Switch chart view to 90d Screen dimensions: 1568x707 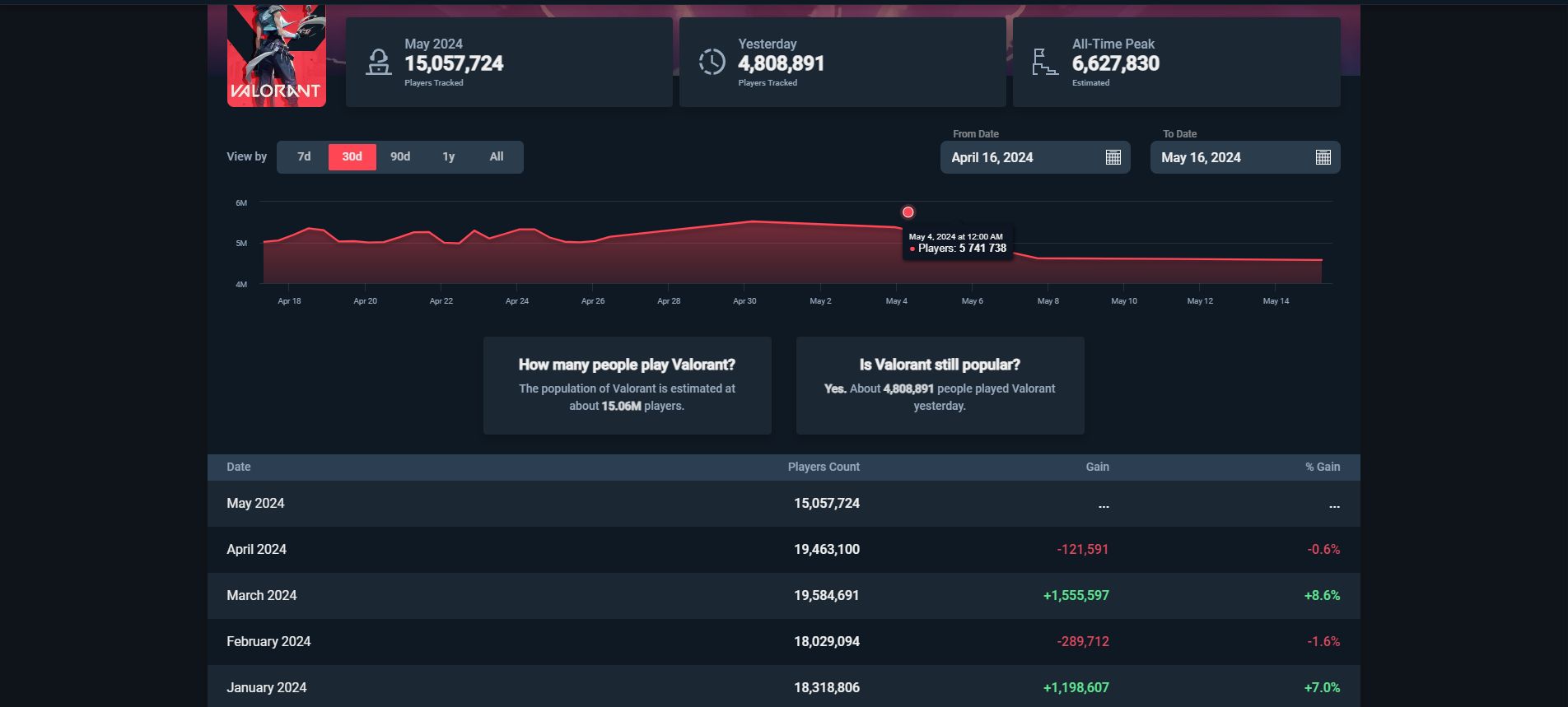point(400,156)
